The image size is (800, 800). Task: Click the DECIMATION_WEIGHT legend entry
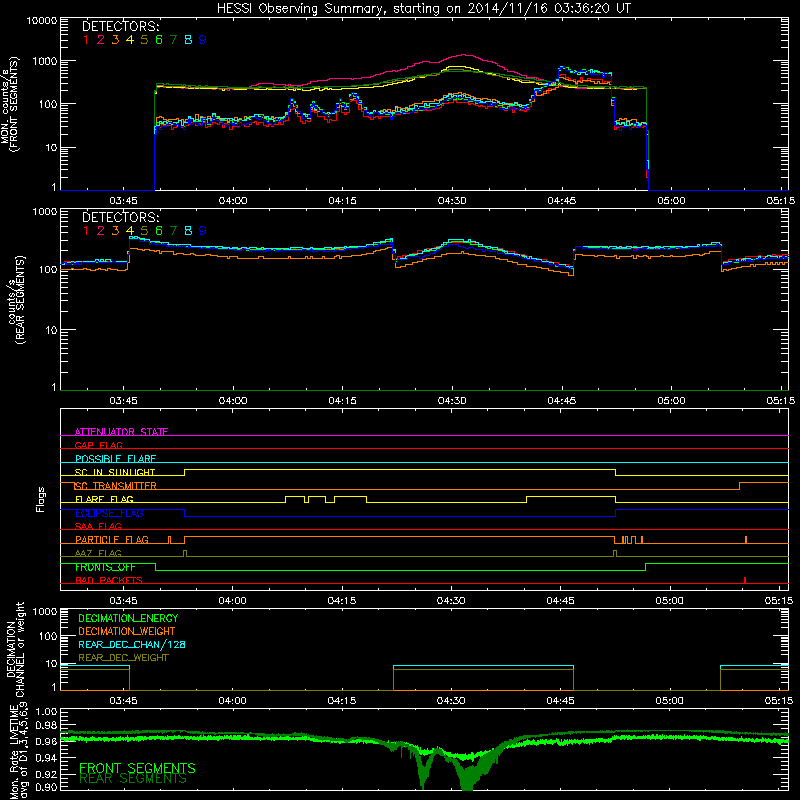(x=127, y=631)
